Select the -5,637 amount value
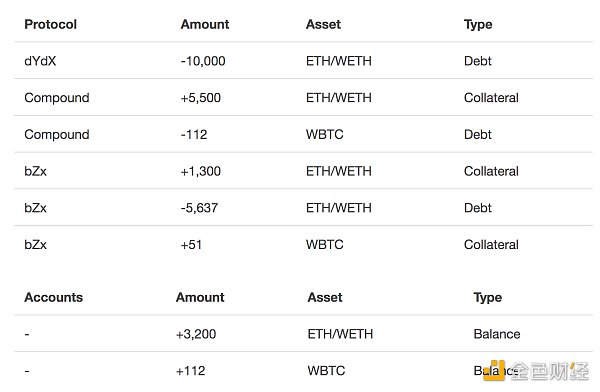 coord(199,208)
